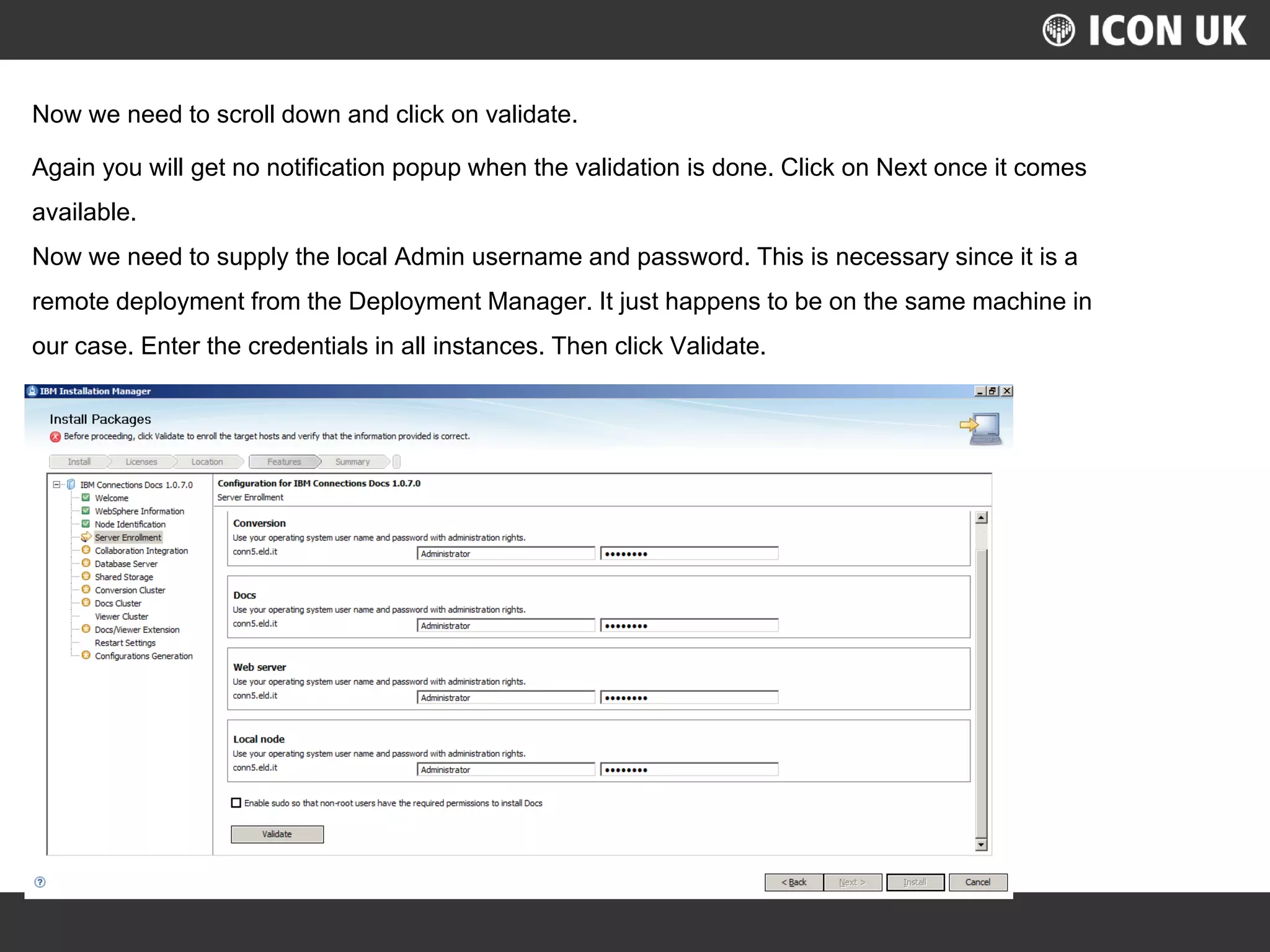The width and height of the screenshot is (1270, 952).
Task: Click the red error icon in header
Action: tap(55, 436)
